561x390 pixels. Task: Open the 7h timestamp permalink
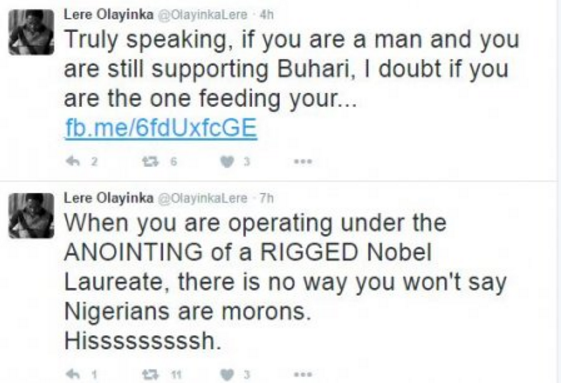tap(267, 198)
